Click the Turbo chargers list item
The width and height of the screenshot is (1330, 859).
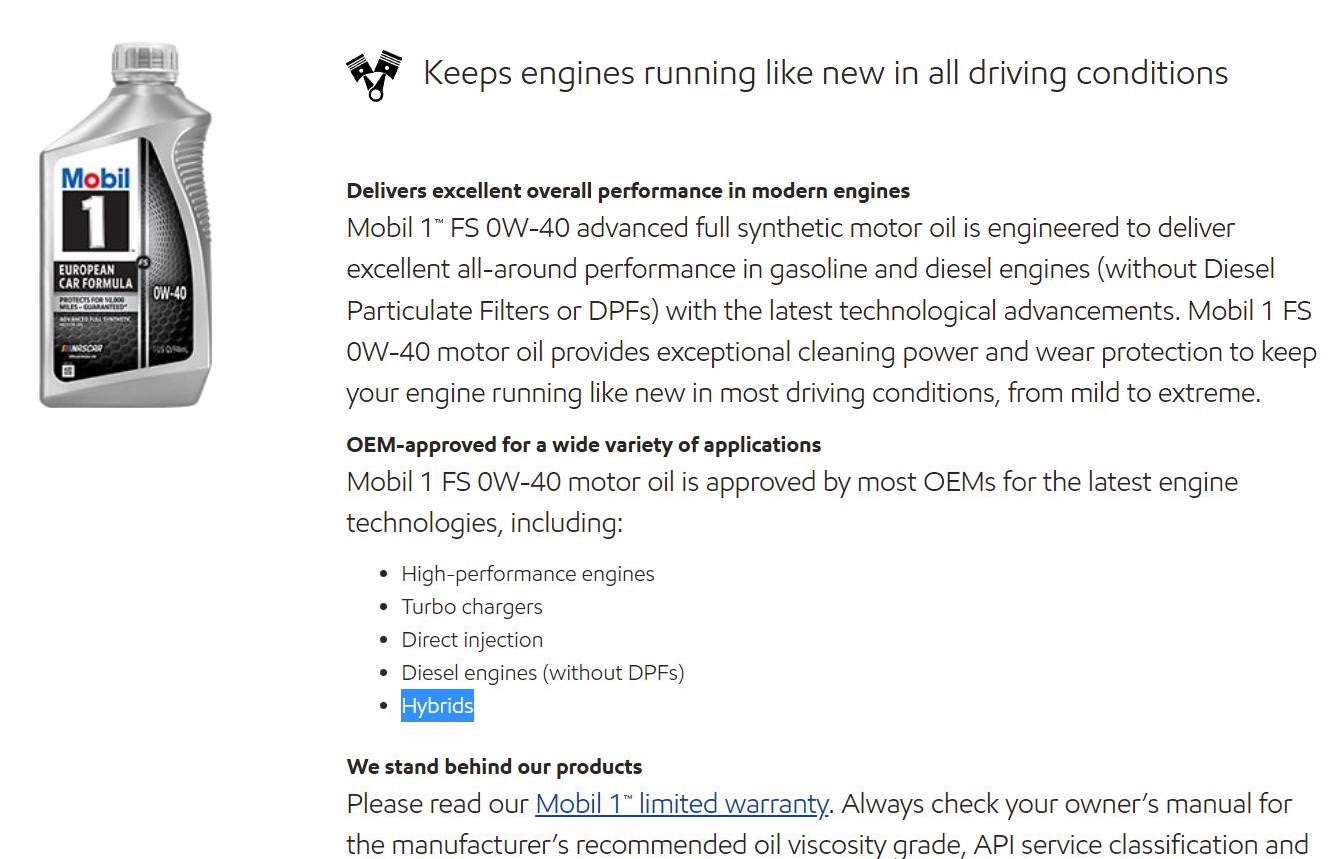pos(472,607)
